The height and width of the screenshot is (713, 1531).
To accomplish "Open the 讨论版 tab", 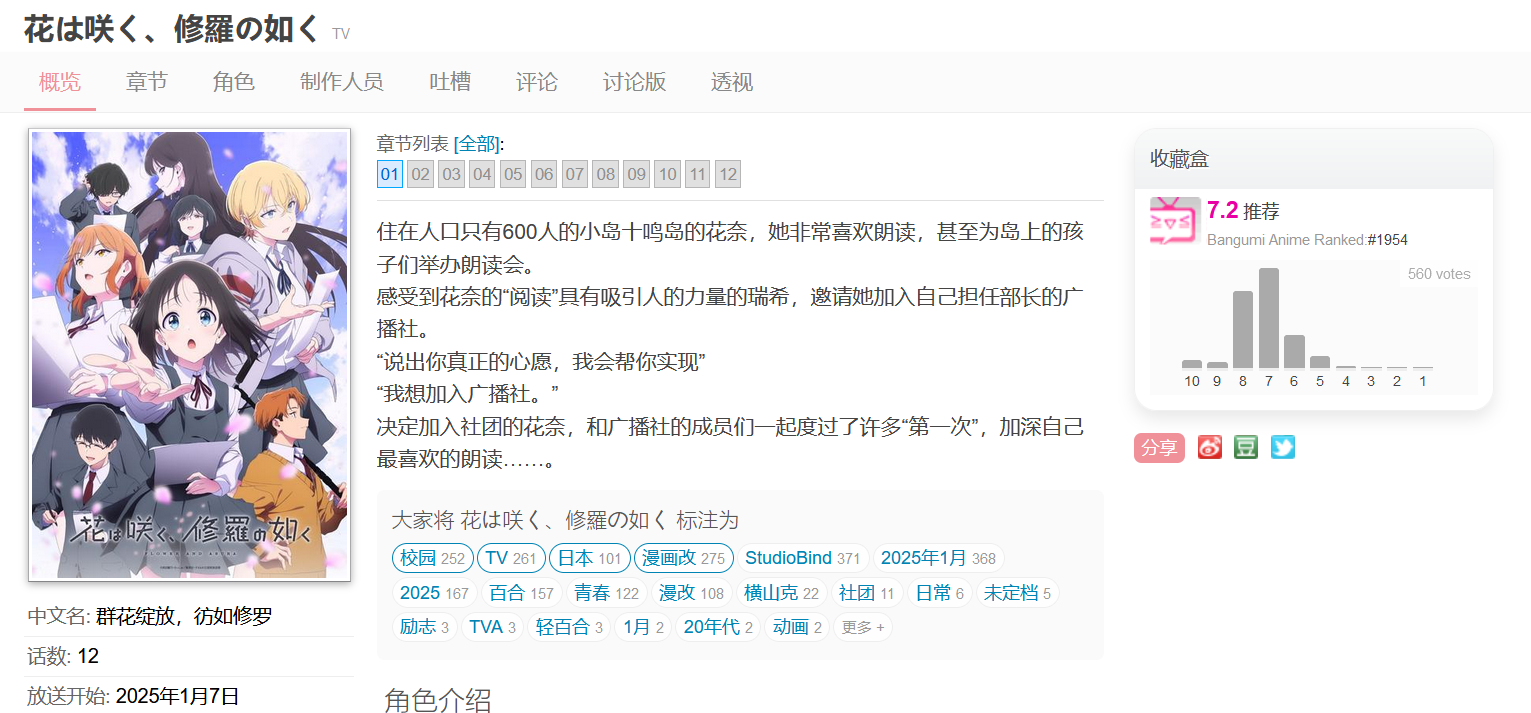I will coord(635,82).
